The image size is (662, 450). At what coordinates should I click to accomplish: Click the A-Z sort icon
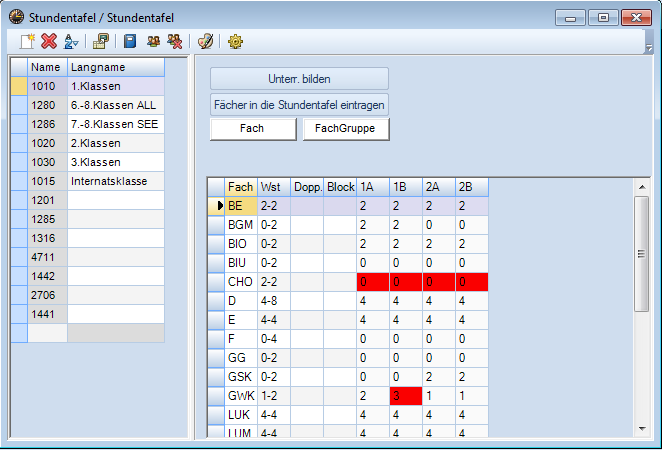[71, 41]
